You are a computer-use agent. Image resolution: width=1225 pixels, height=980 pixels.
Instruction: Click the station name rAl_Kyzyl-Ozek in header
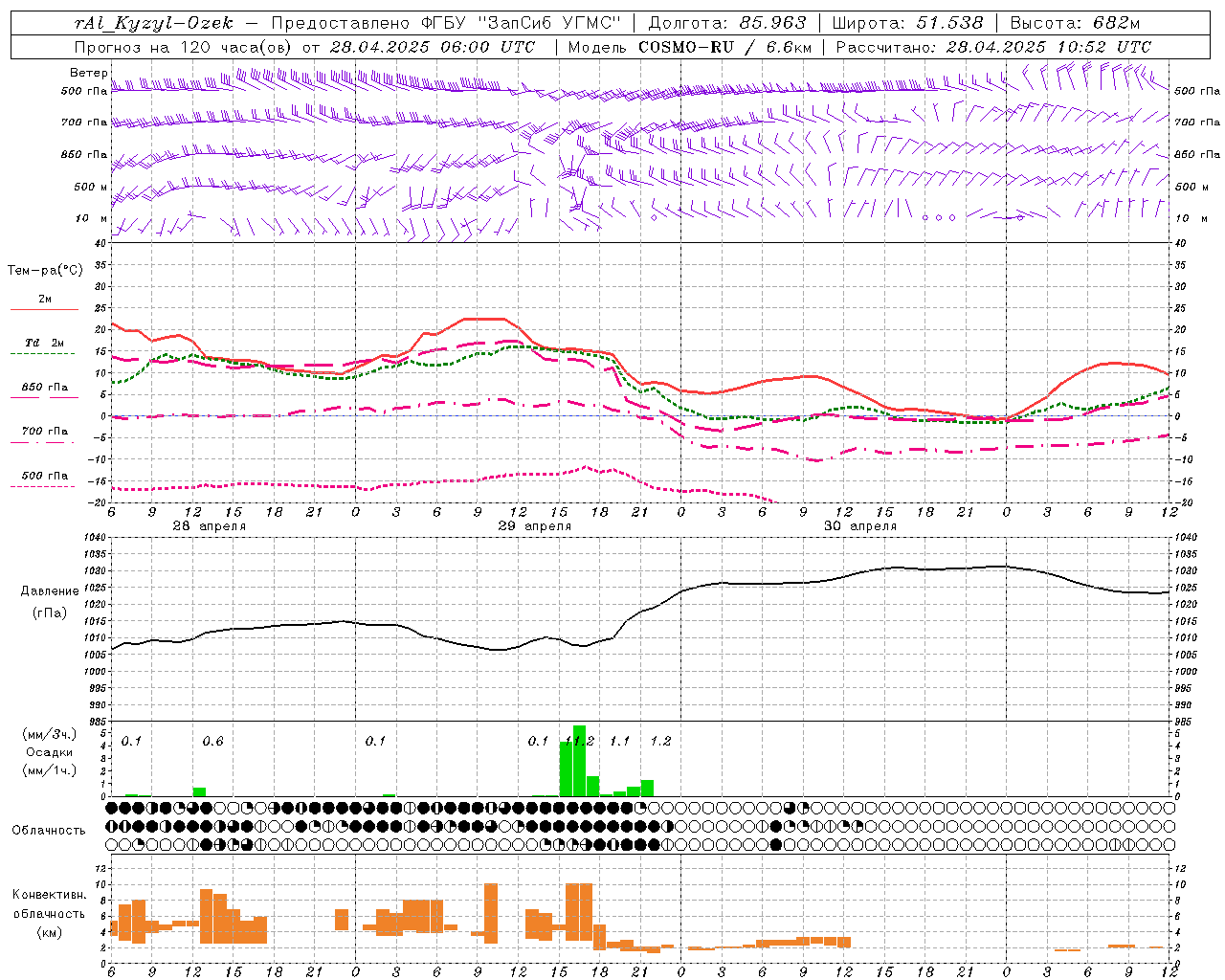point(153,23)
